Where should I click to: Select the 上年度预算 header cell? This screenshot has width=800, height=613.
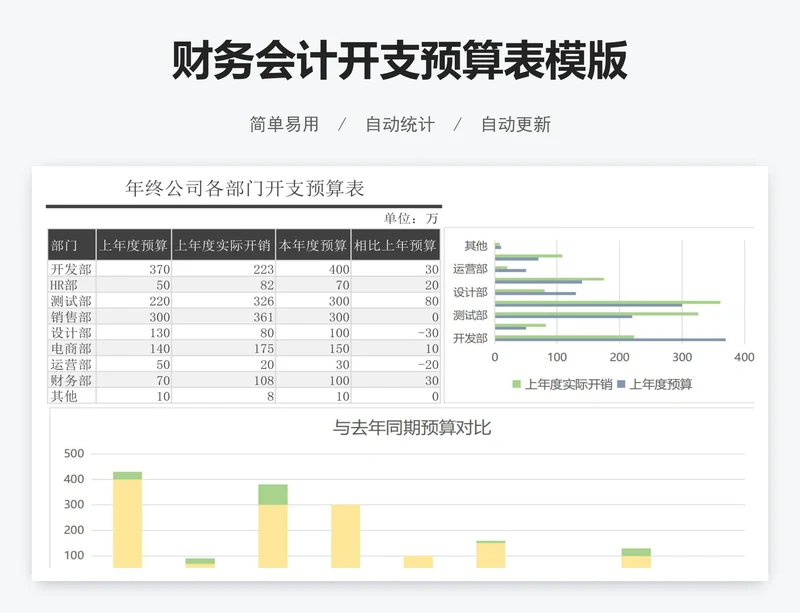134,245
